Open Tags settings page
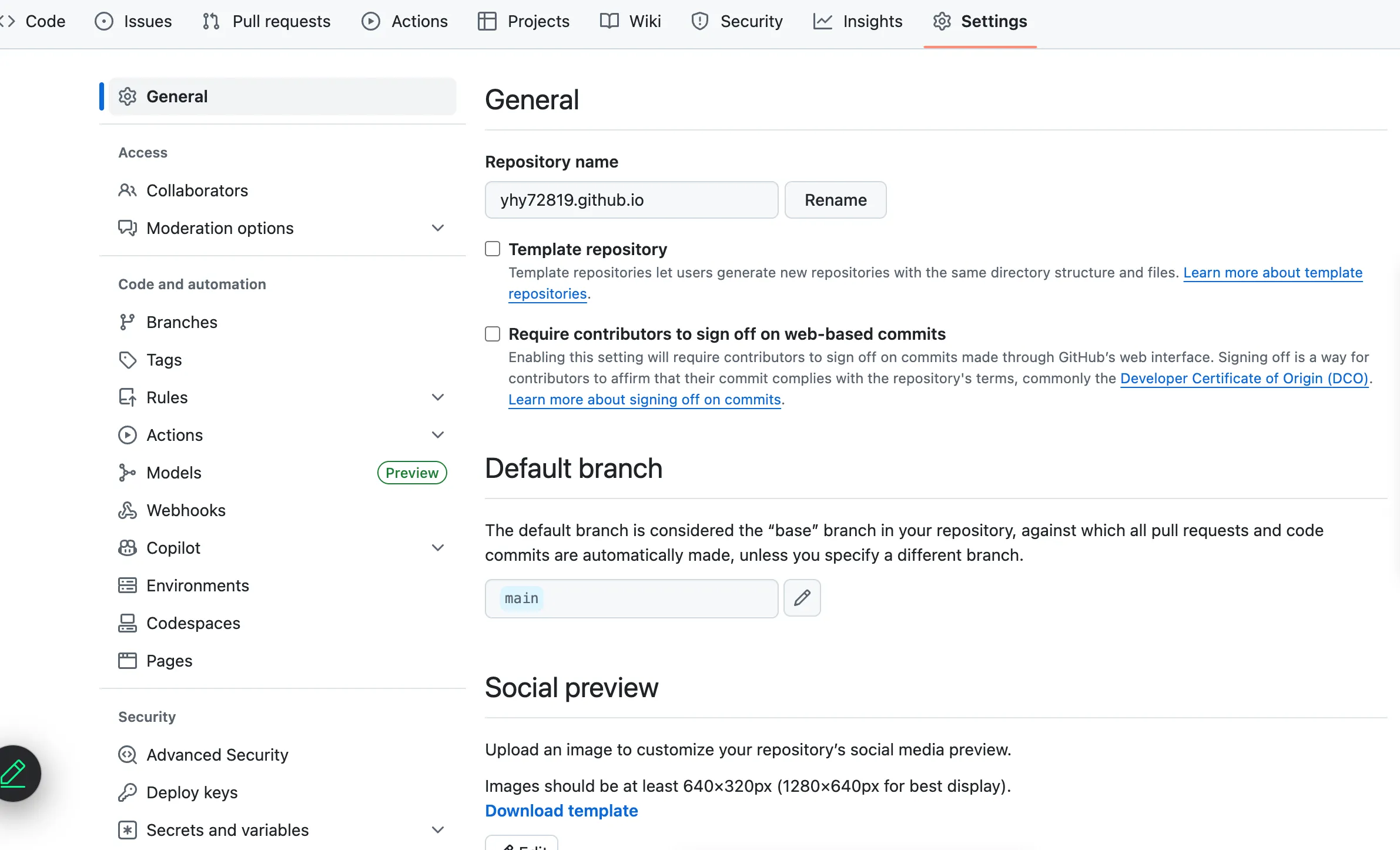This screenshot has height=850, width=1400. [x=283, y=360]
